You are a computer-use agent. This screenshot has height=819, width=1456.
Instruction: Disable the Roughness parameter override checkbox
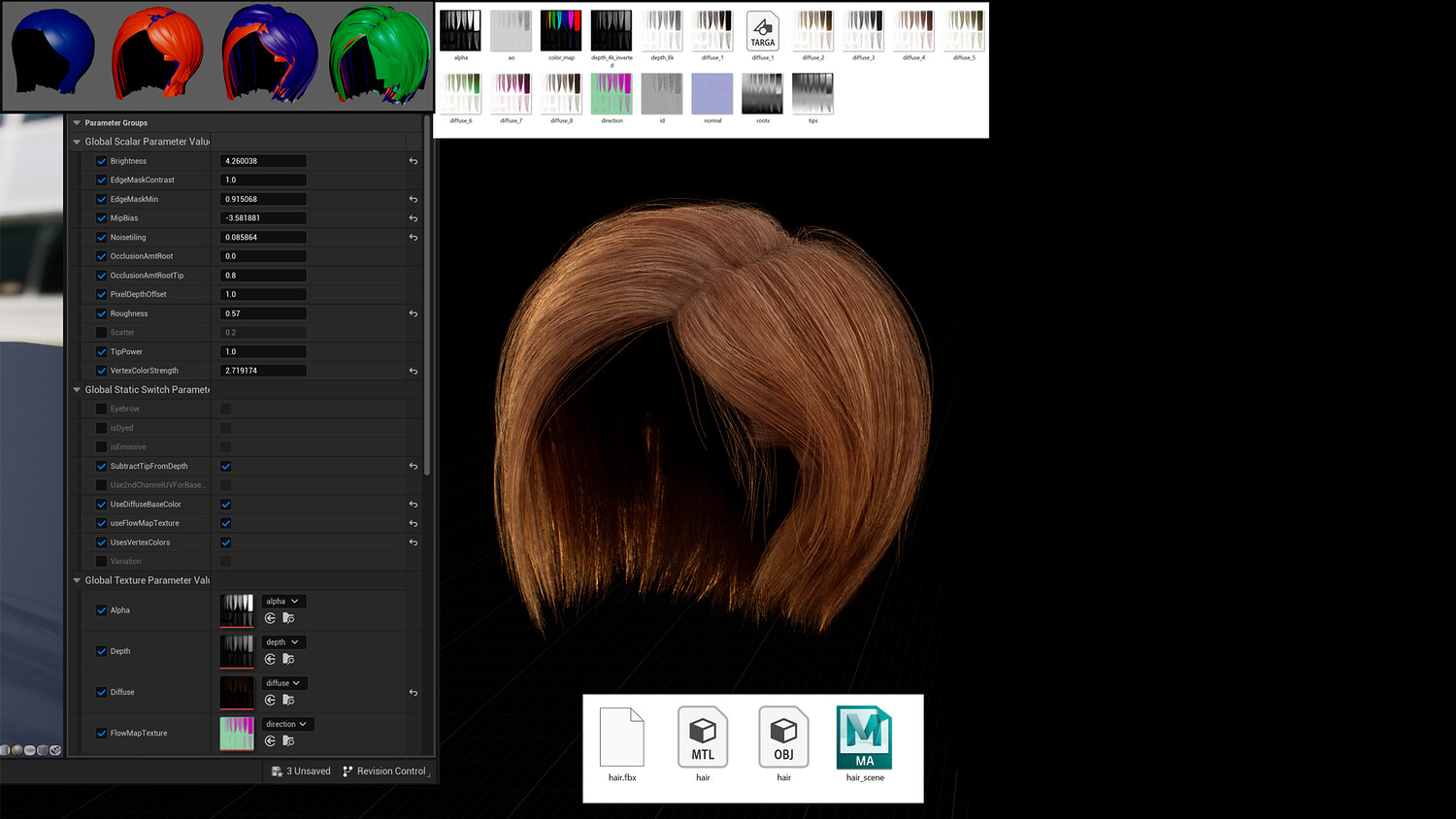101,313
